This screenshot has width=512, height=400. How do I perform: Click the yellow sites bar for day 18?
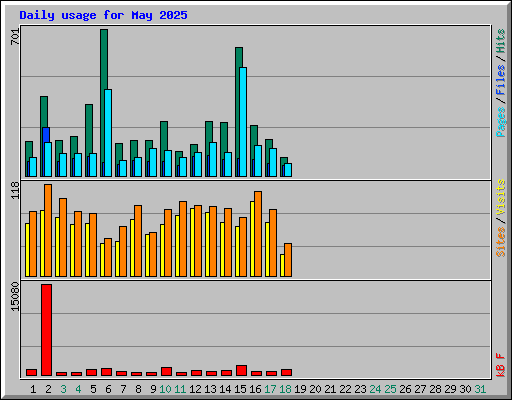pyautogui.click(x=282, y=265)
